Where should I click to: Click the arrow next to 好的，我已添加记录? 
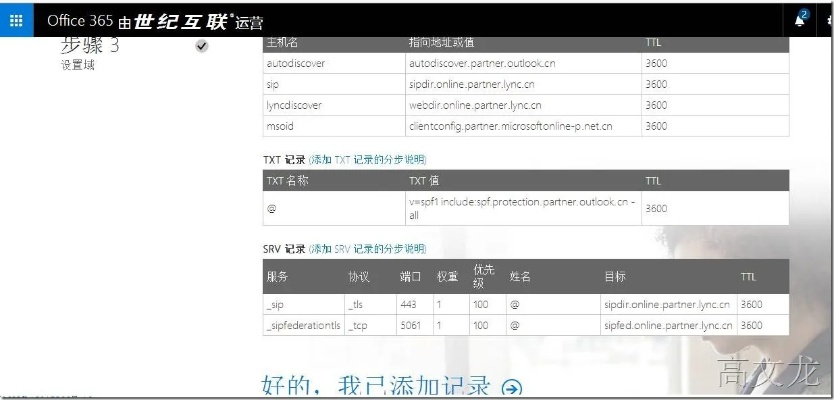512,388
